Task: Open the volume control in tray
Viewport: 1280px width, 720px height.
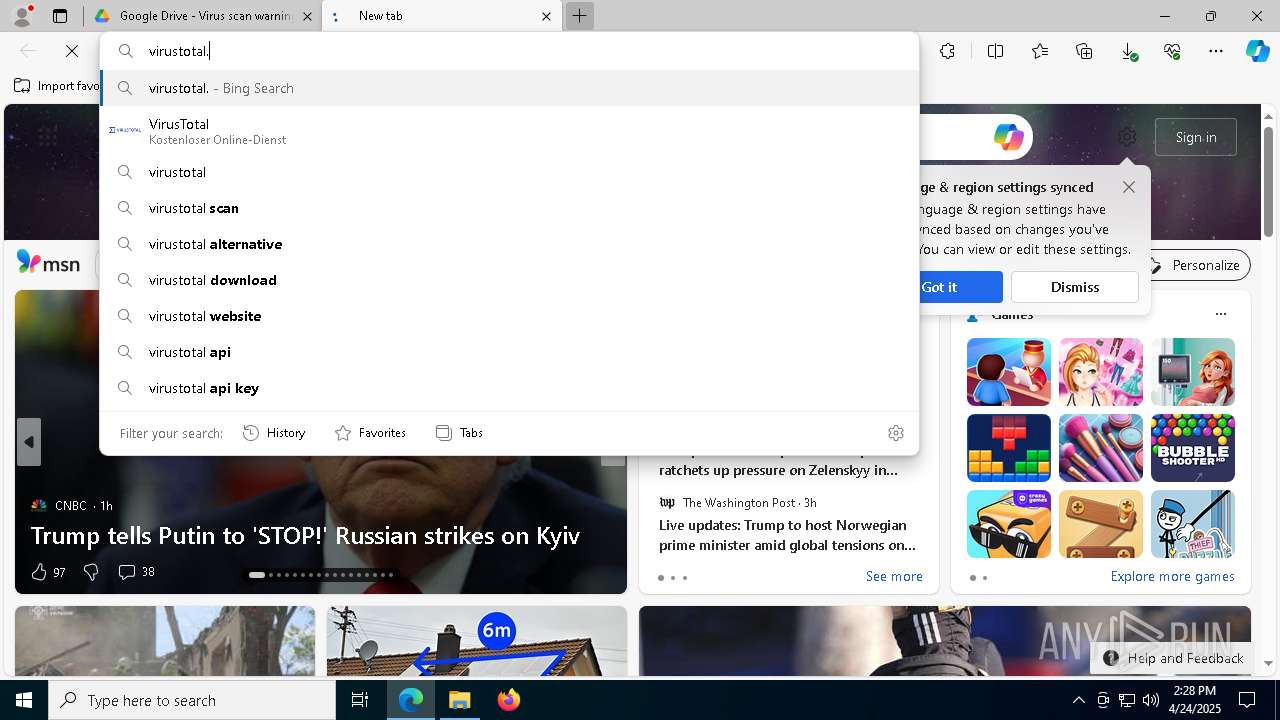Action: click(1151, 700)
